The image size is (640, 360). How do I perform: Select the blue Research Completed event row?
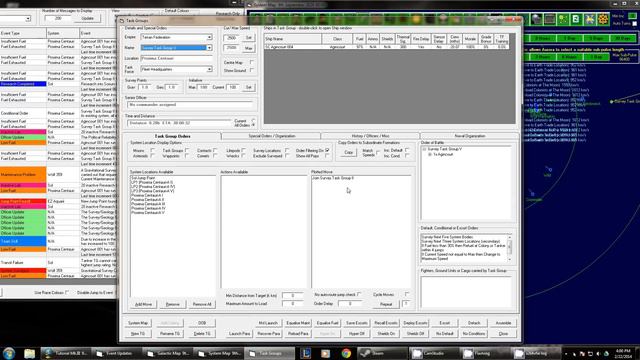[x=58, y=84]
